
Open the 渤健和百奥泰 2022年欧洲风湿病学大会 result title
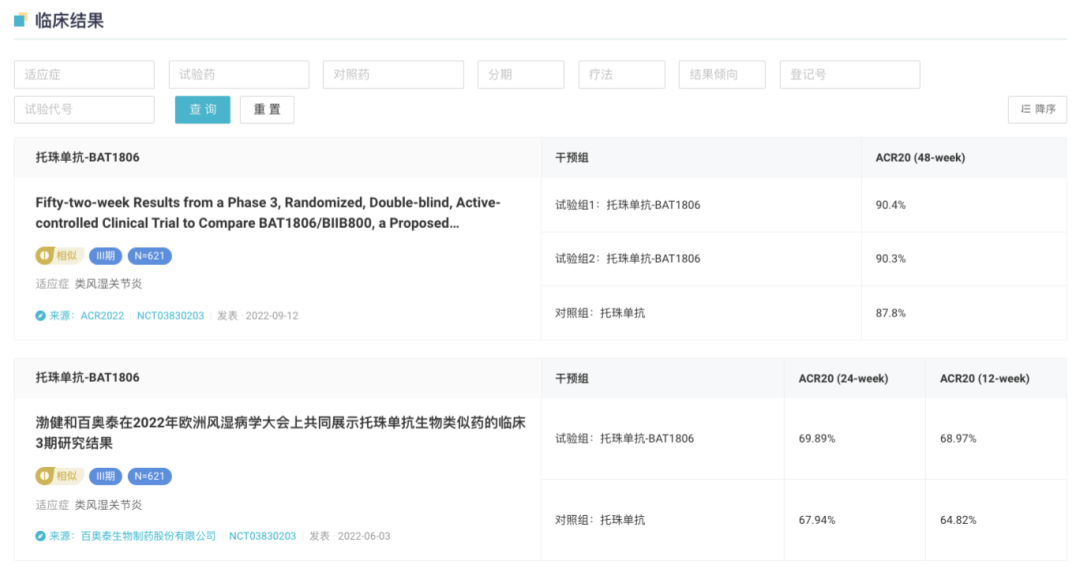click(280, 433)
